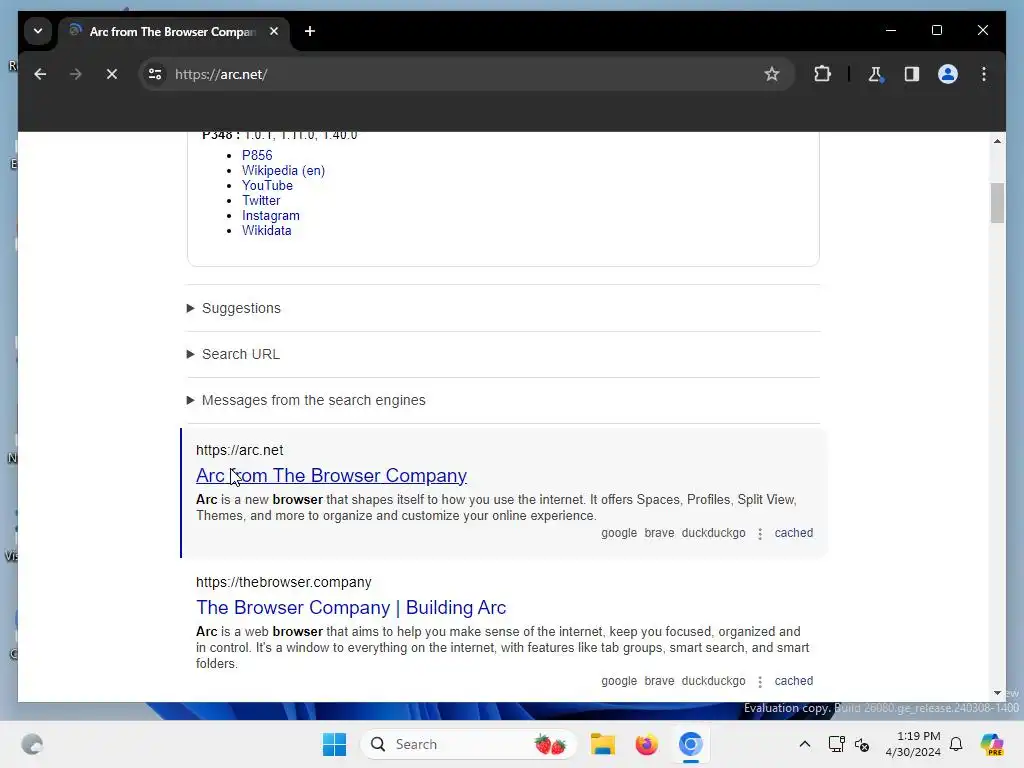Image resolution: width=1024 pixels, height=768 pixels.
Task: Open the Extensions puzzle icon
Action: 822,74
